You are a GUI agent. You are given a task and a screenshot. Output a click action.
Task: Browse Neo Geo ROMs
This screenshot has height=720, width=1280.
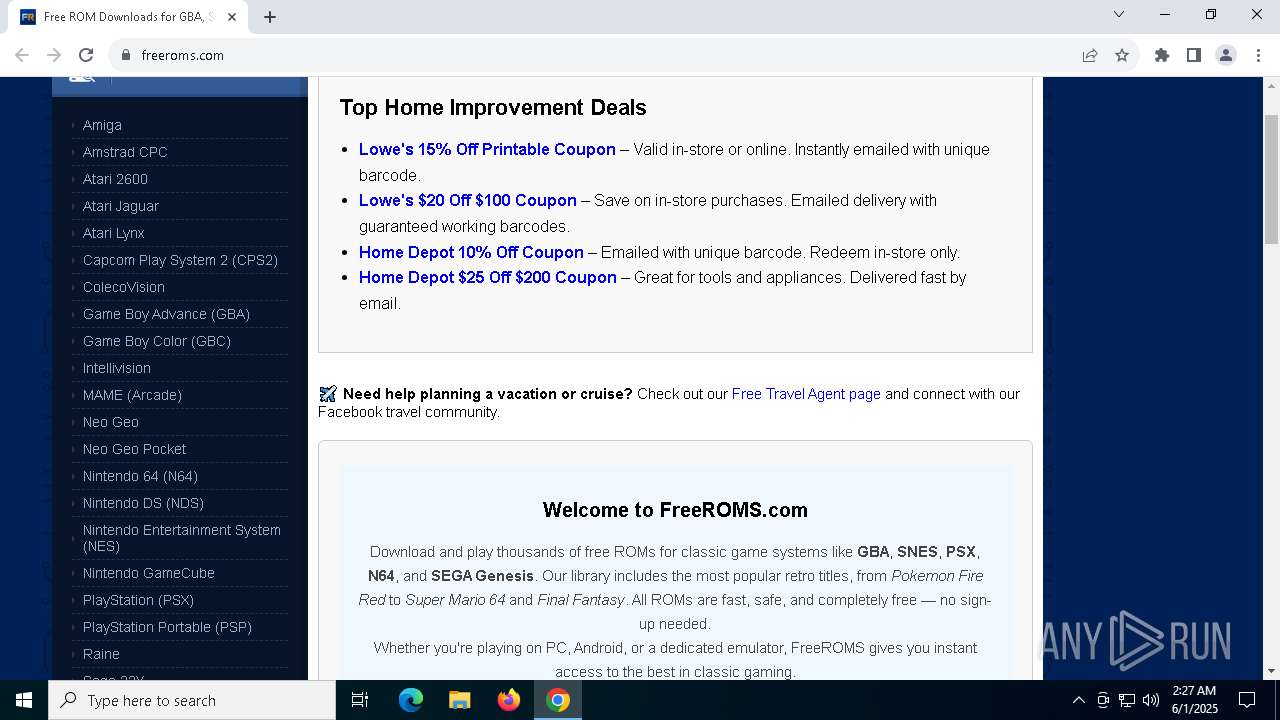click(111, 422)
